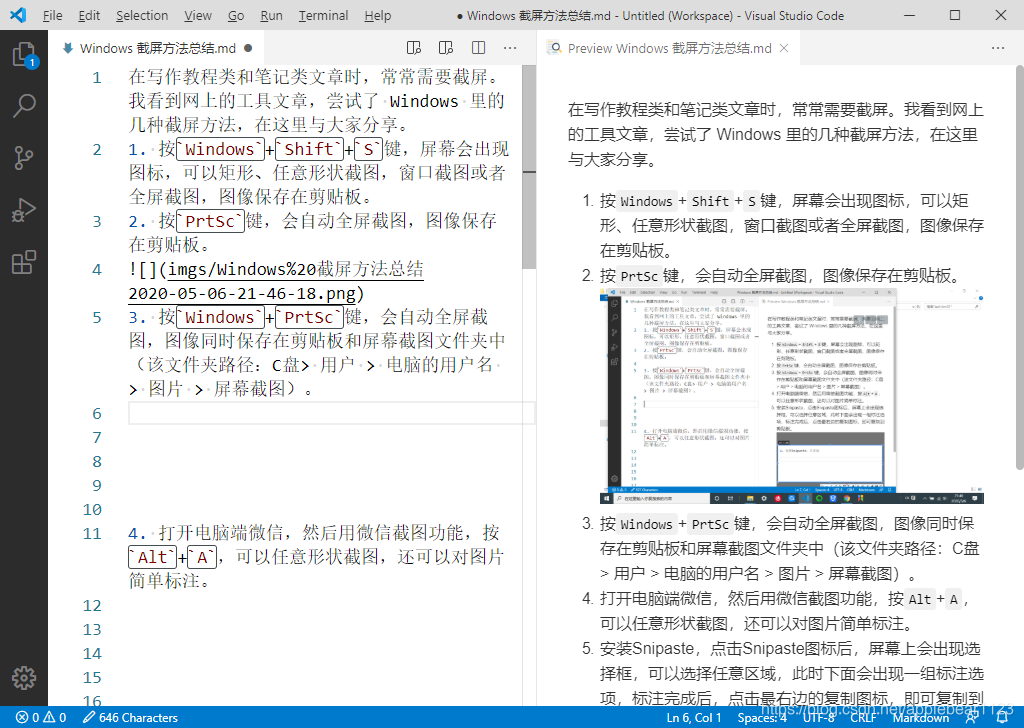Open the Manage gear menu

24,678
